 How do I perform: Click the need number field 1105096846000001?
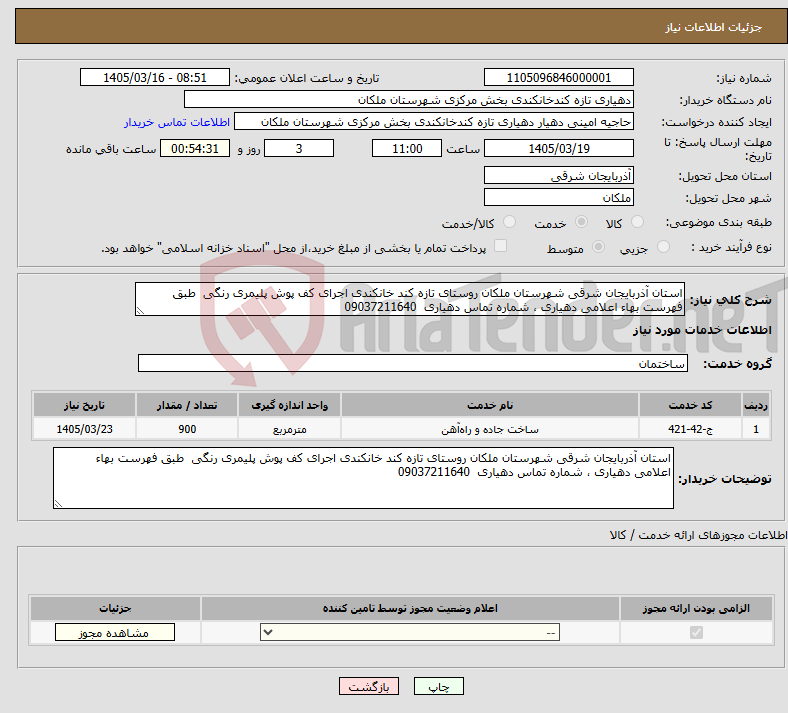558,77
